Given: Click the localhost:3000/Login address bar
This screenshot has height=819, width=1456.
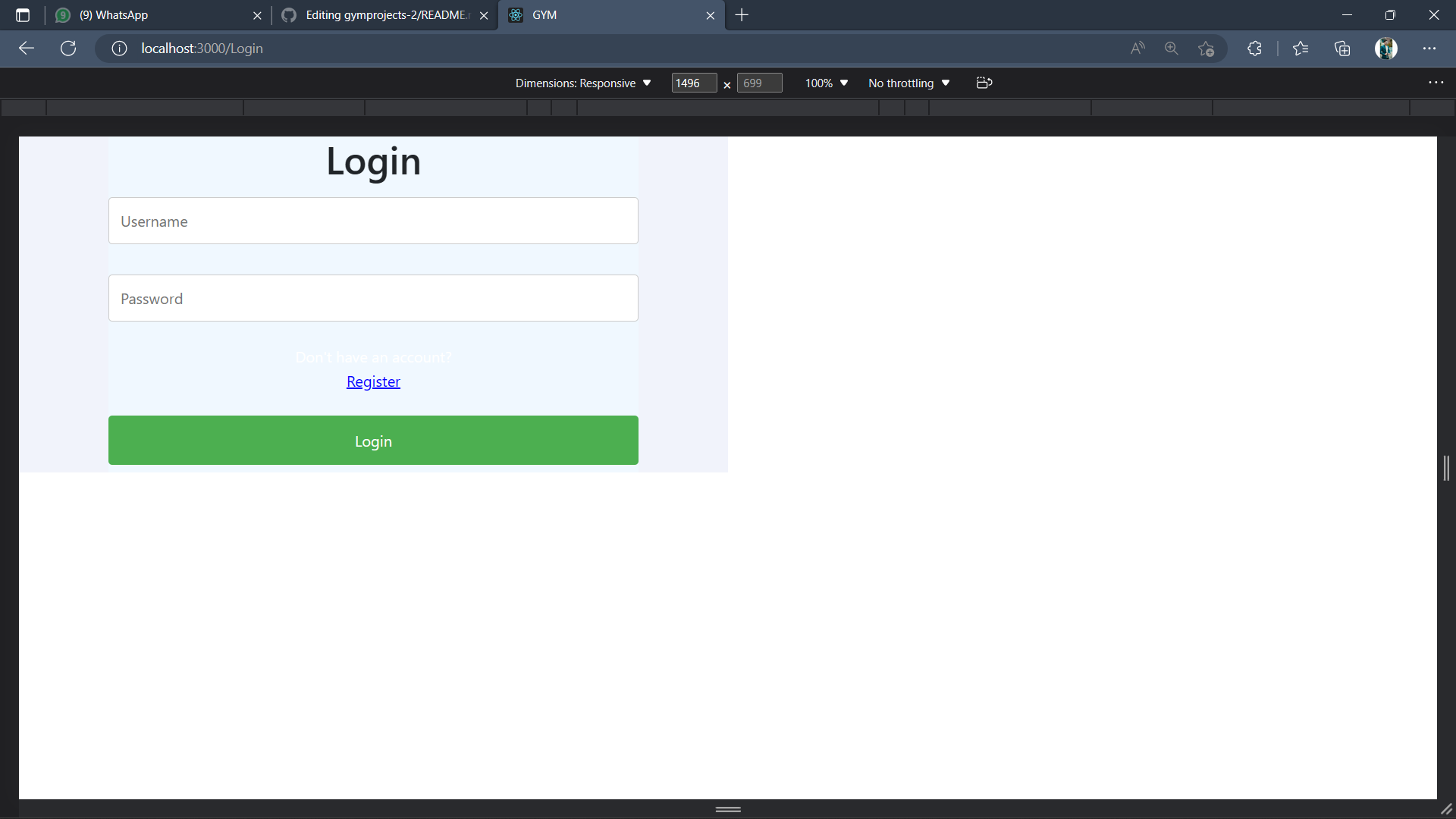Looking at the screenshot, I should pos(607,49).
